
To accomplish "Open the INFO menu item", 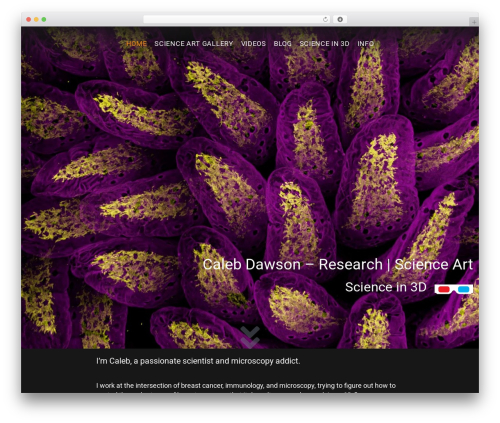I will click(365, 44).
